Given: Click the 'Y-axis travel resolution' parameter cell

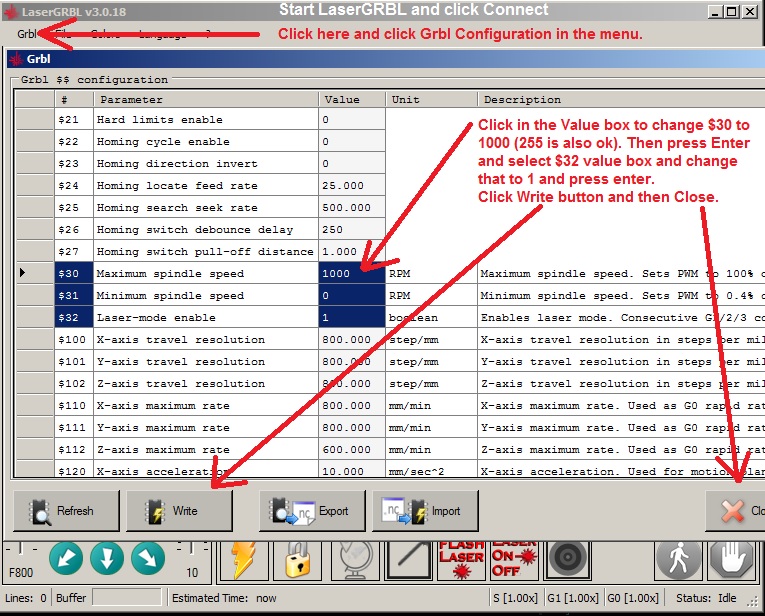Looking at the screenshot, I should 206,361.
